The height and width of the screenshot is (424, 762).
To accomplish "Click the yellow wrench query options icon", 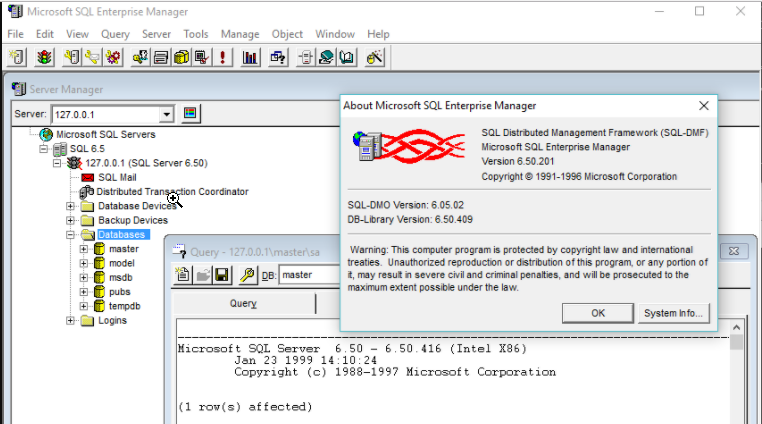I will pyautogui.click(x=247, y=275).
